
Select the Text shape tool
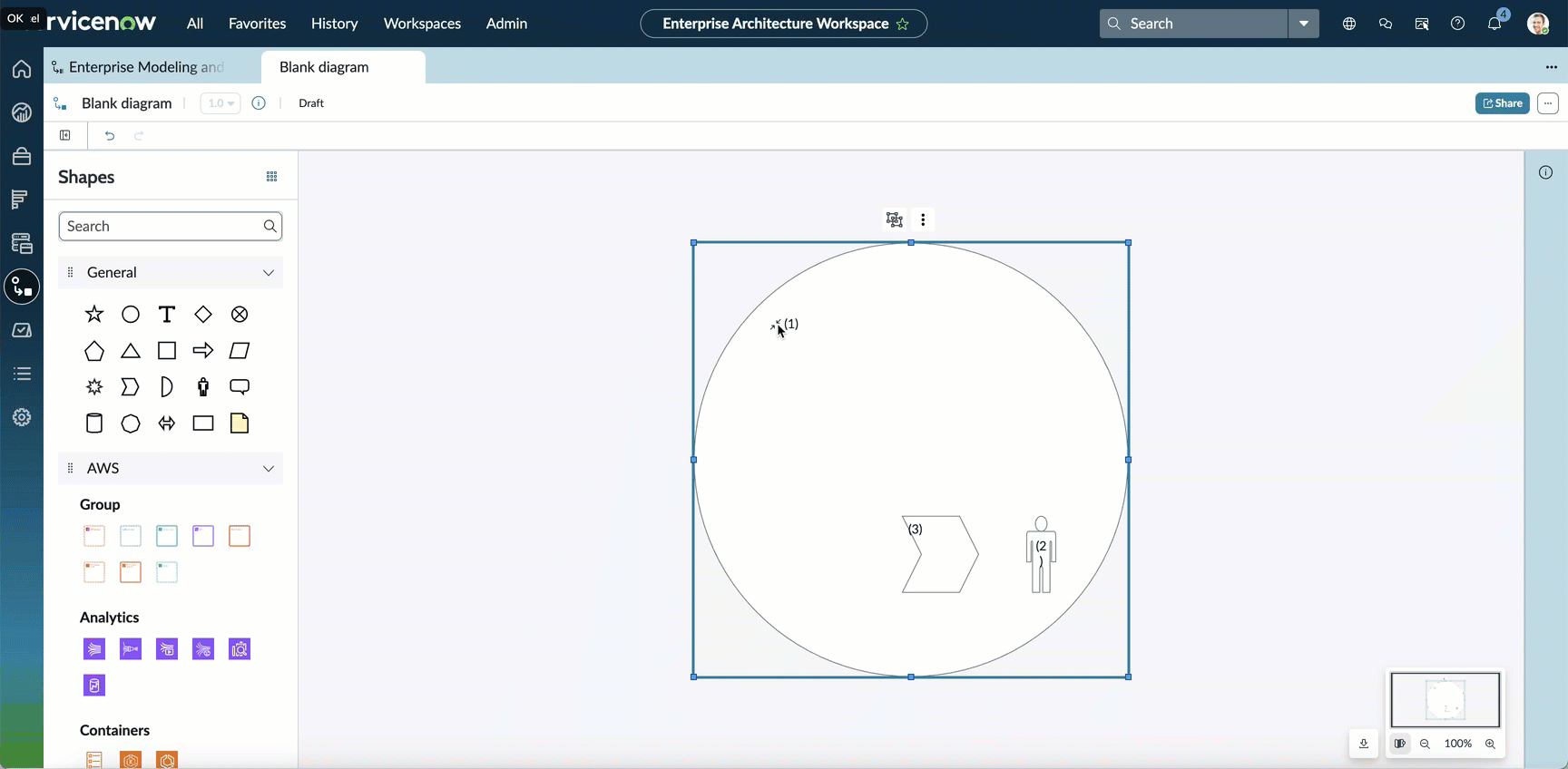167,315
